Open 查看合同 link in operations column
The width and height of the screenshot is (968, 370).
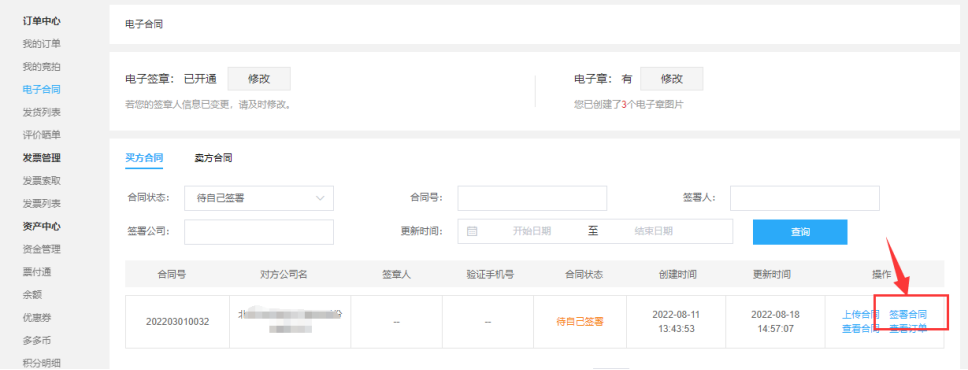point(861,329)
